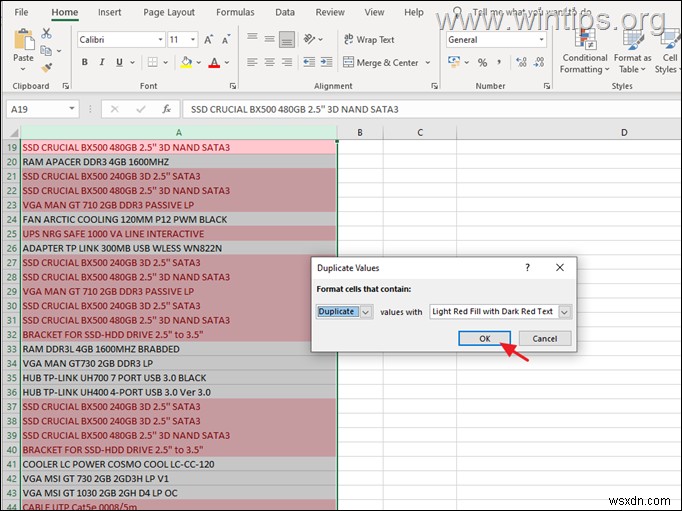Viewport: 682px width, 511px height.
Task: Close the Duplicate Values dialog
Action: click(560, 267)
